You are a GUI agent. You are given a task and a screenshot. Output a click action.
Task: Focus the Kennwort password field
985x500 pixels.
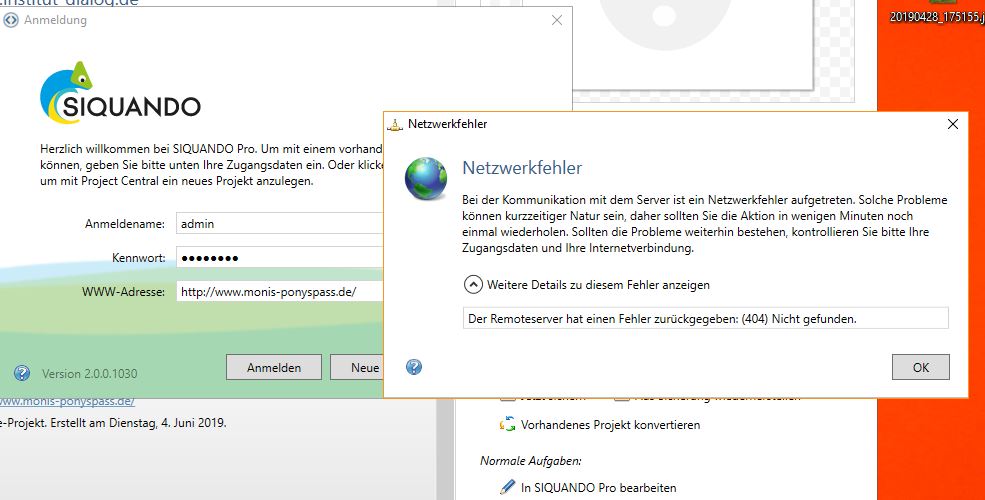[x=280, y=258]
